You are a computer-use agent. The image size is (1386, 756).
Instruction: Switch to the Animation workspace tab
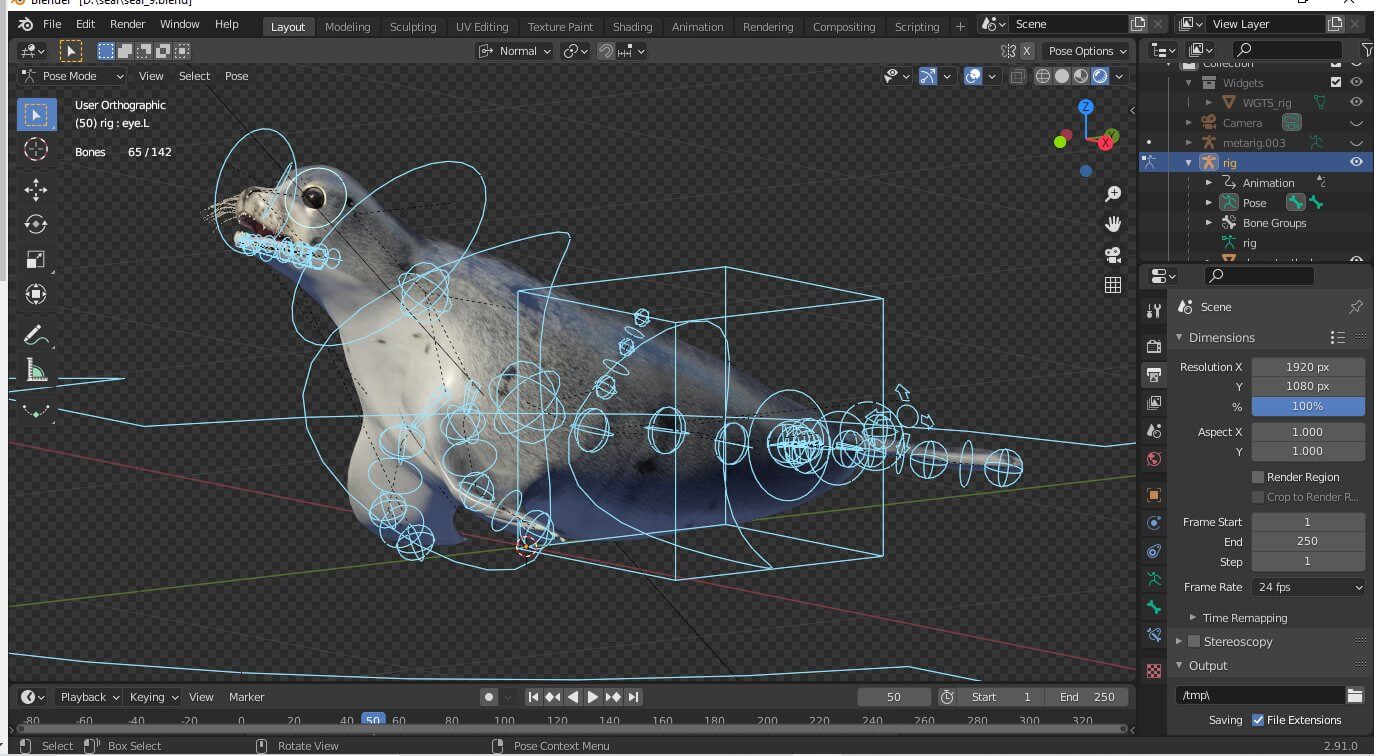point(697,27)
